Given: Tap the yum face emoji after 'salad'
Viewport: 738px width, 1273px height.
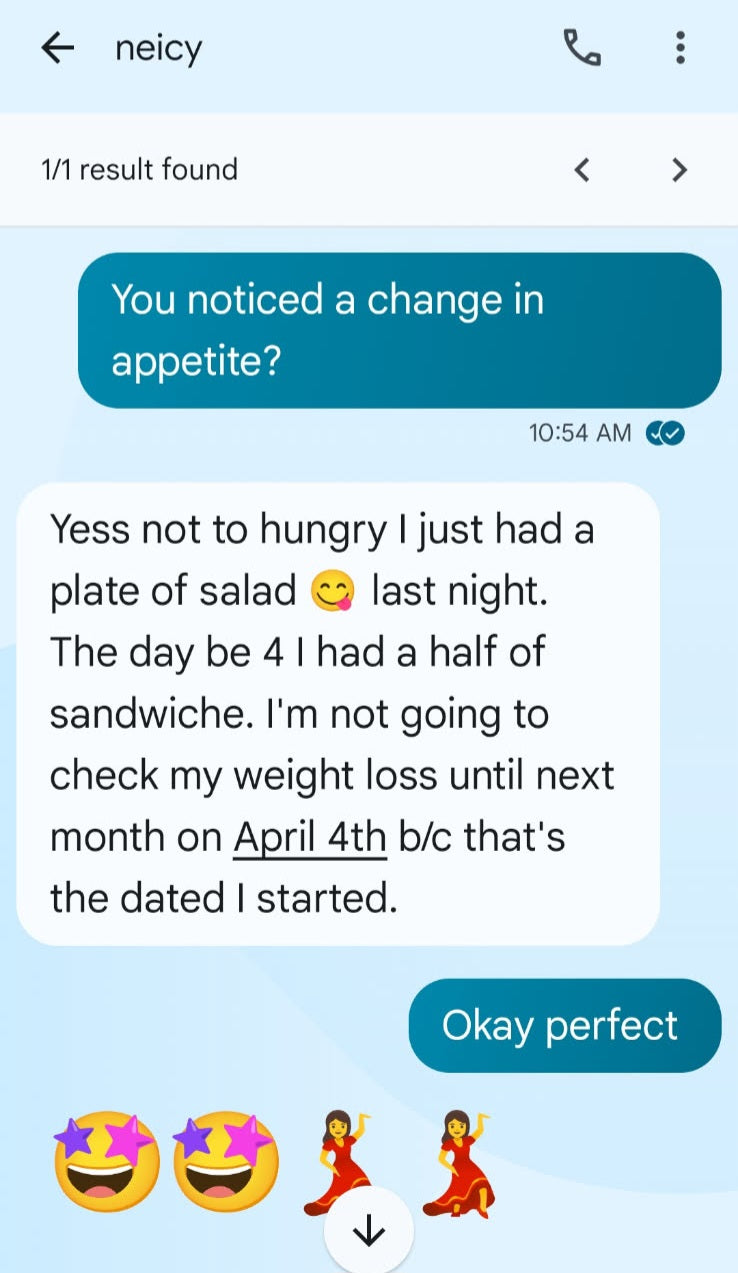Looking at the screenshot, I should tap(334, 592).
